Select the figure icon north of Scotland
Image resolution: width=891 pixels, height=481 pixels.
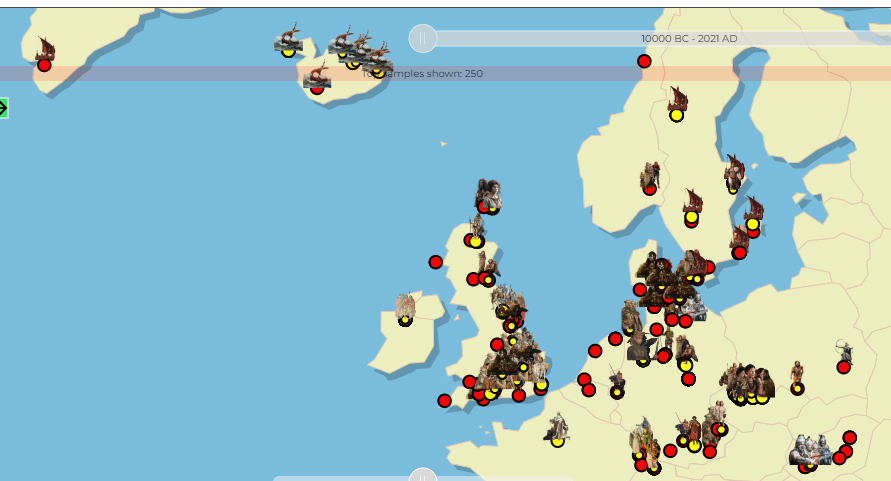[x=488, y=192]
